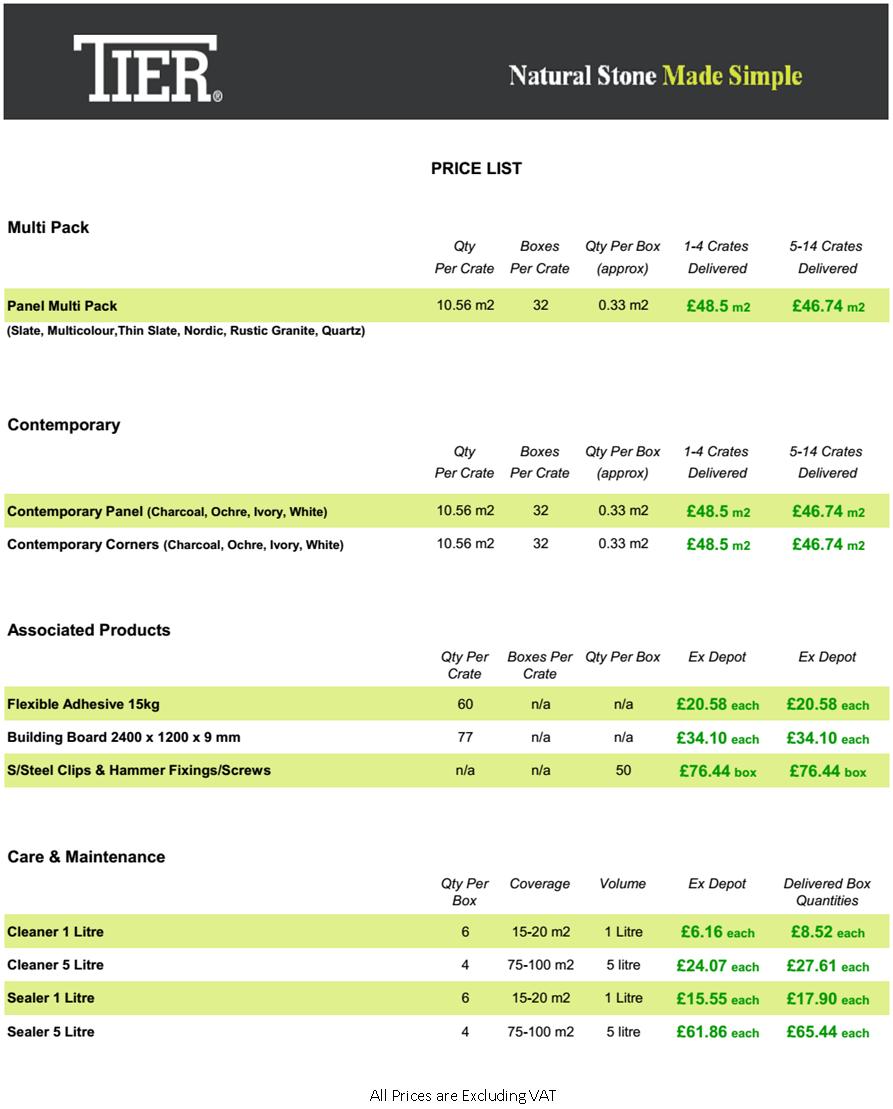
Task: Select the '(Slate, Multicolour, Thin Slate, Nordic...)' note
Action: pyautogui.click(x=186, y=330)
